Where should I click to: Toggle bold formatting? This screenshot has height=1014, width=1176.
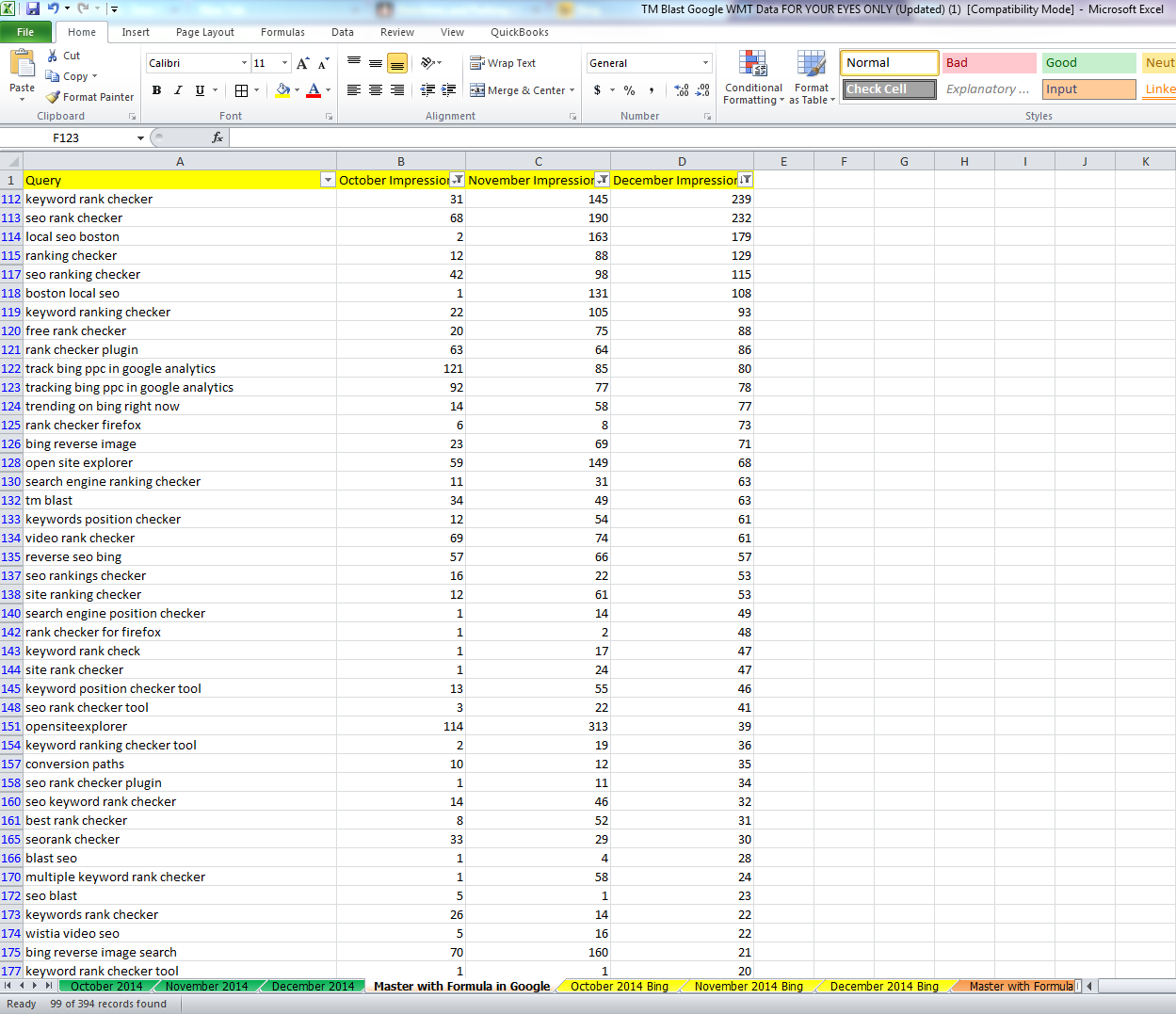[156, 90]
